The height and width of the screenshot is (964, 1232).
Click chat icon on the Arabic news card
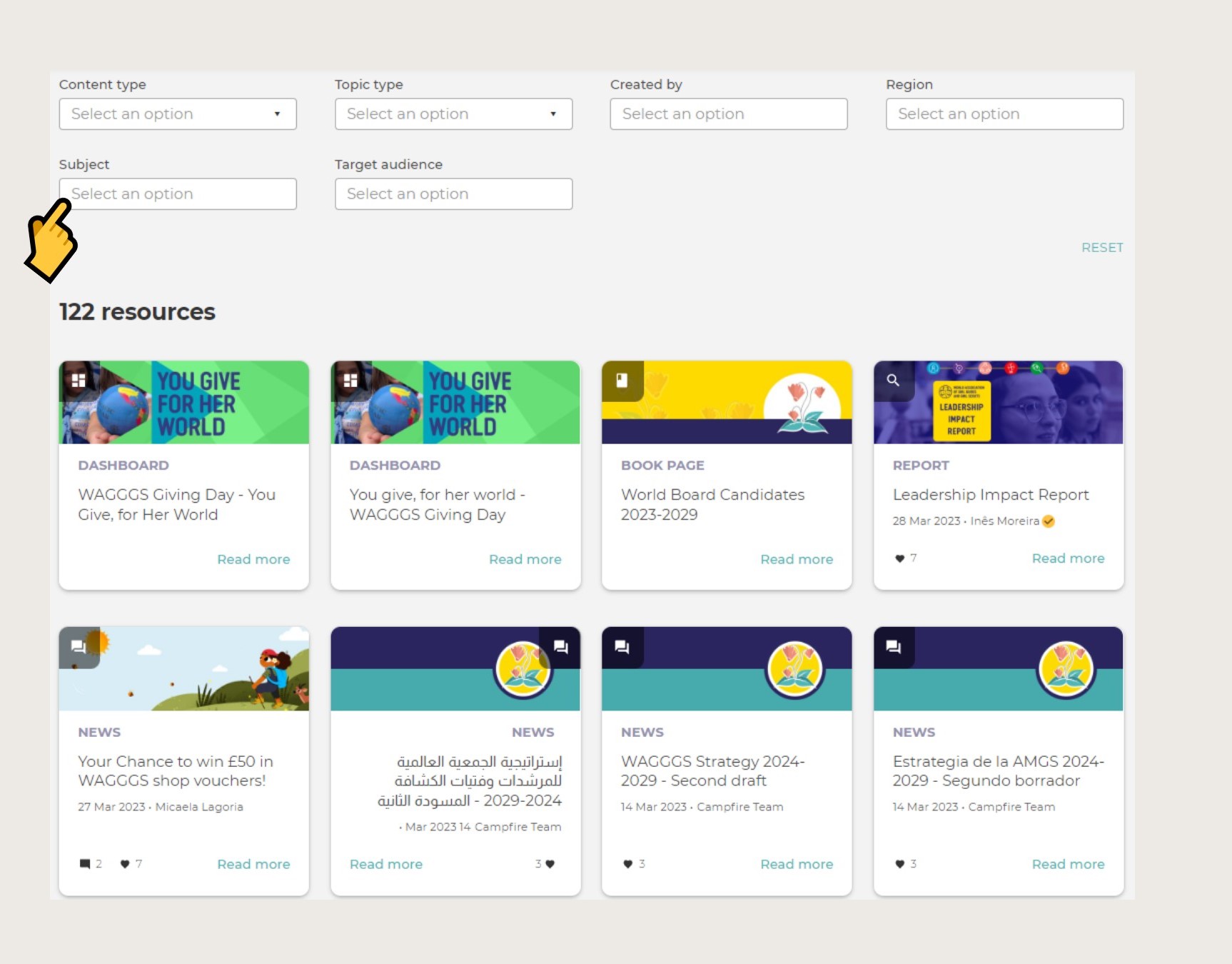pyautogui.click(x=561, y=647)
